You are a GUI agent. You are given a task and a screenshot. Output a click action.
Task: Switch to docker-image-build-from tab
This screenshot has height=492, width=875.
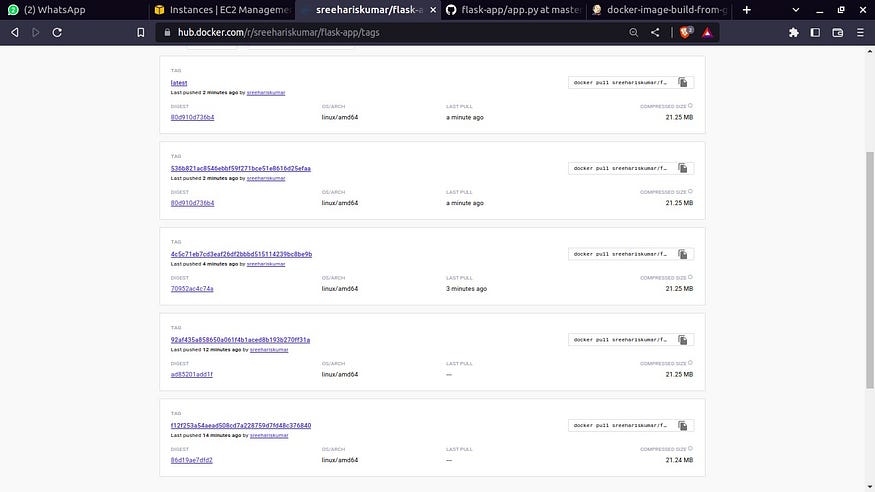[660, 10]
